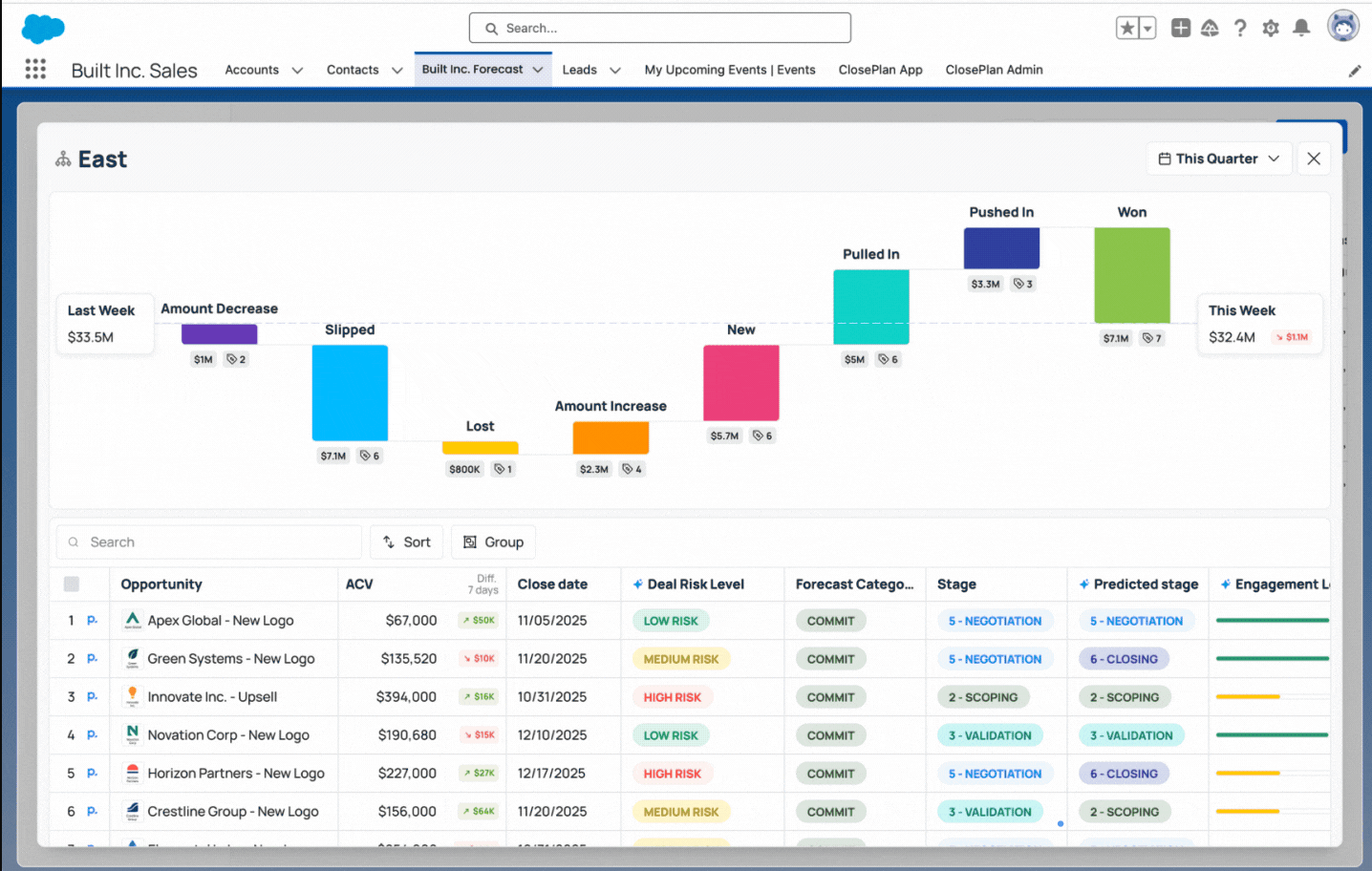The width and height of the screenshot is (1372, 871).
Task: Click the pencil edit icon near the nav bar
Action: 1354,70
